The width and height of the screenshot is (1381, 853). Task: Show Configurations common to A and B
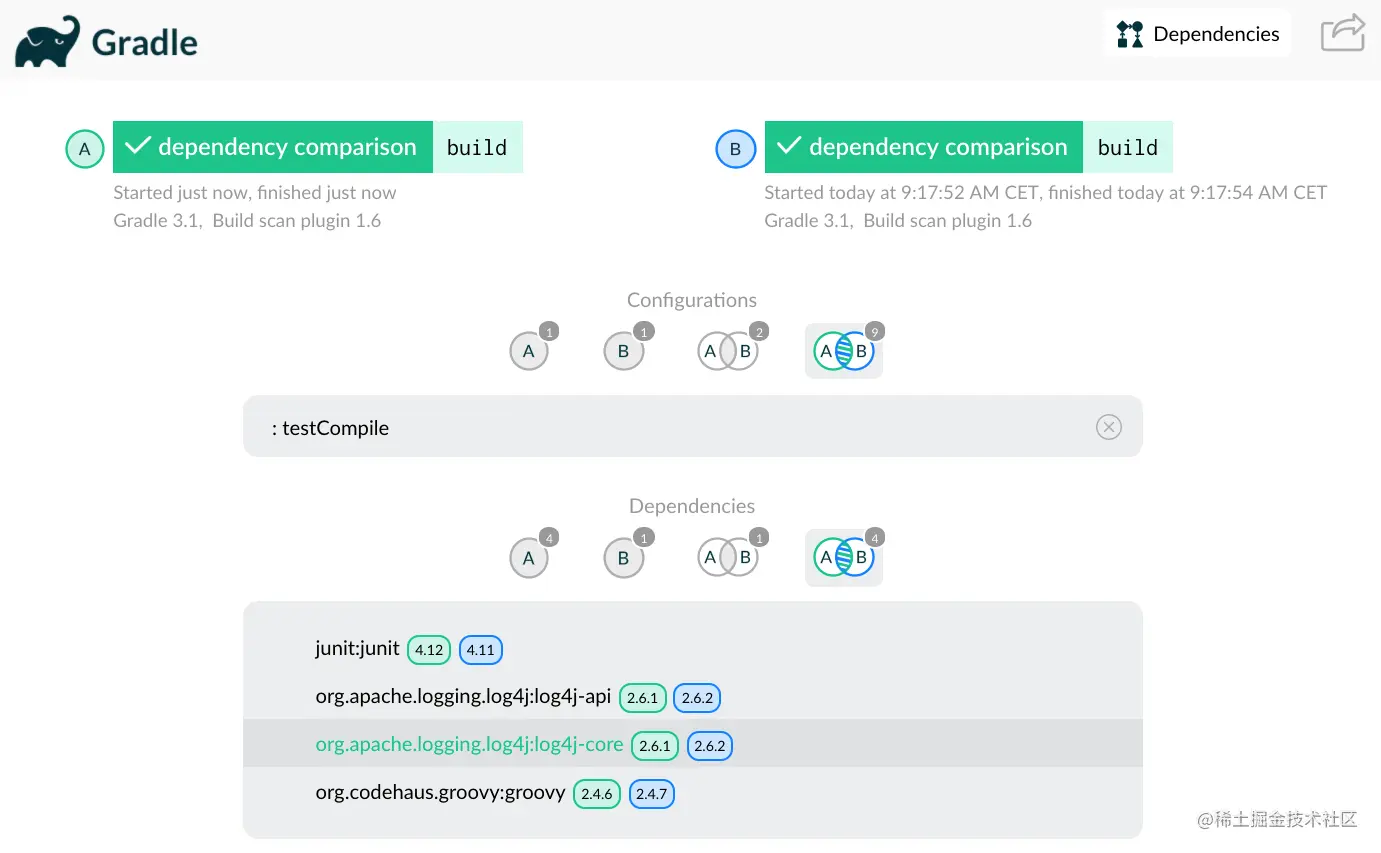click(x=728, y=352)
